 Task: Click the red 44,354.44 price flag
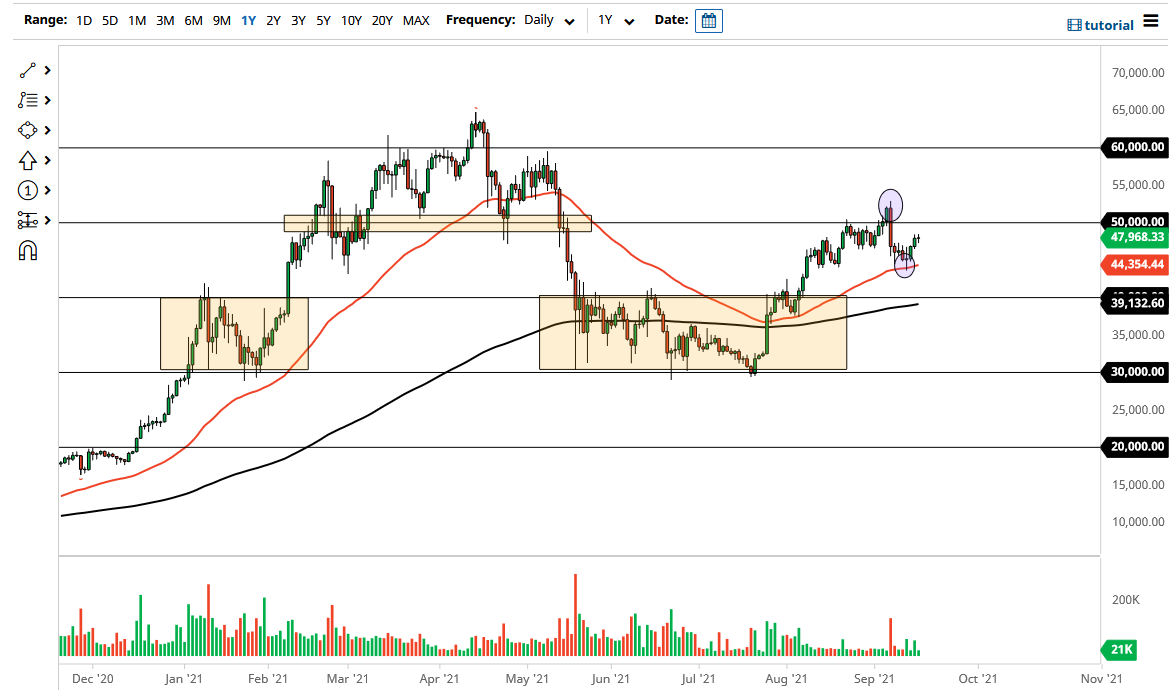point(1133,264)
